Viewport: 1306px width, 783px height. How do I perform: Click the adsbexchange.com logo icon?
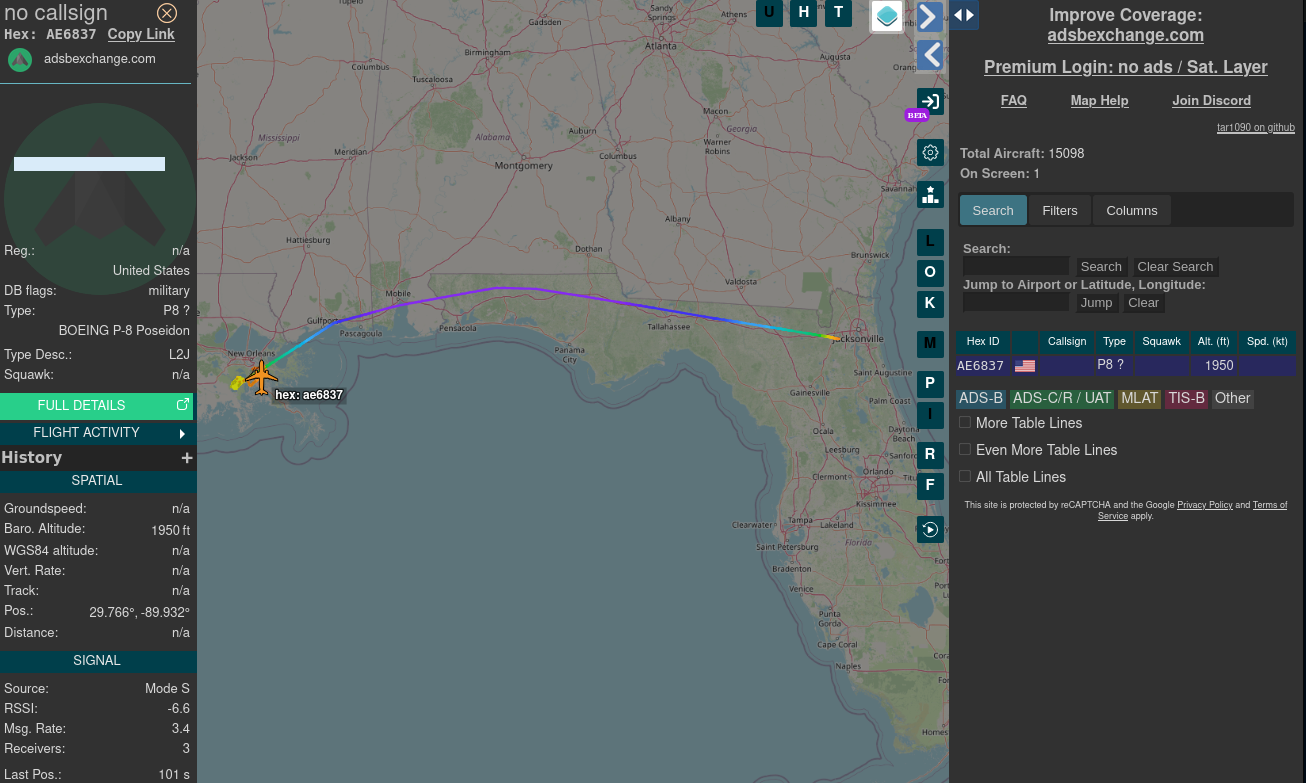coord(20,59)
